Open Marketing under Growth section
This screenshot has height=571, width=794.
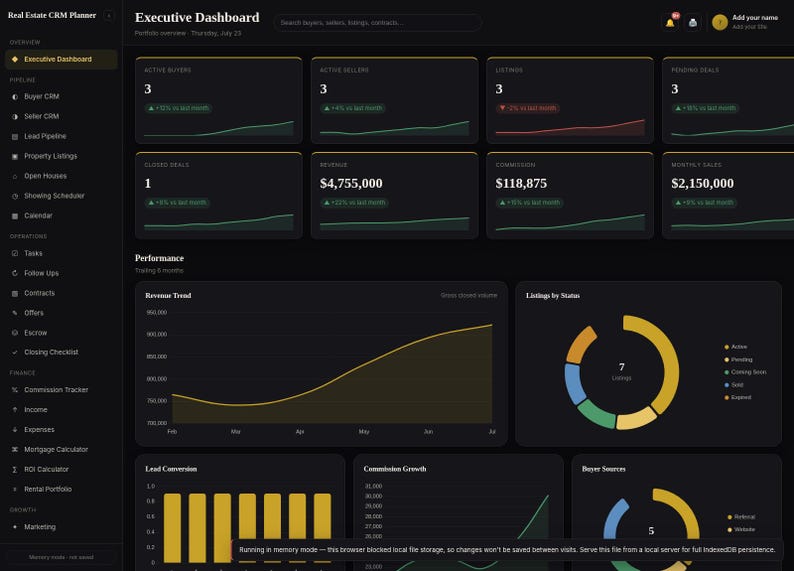point(61,527)
